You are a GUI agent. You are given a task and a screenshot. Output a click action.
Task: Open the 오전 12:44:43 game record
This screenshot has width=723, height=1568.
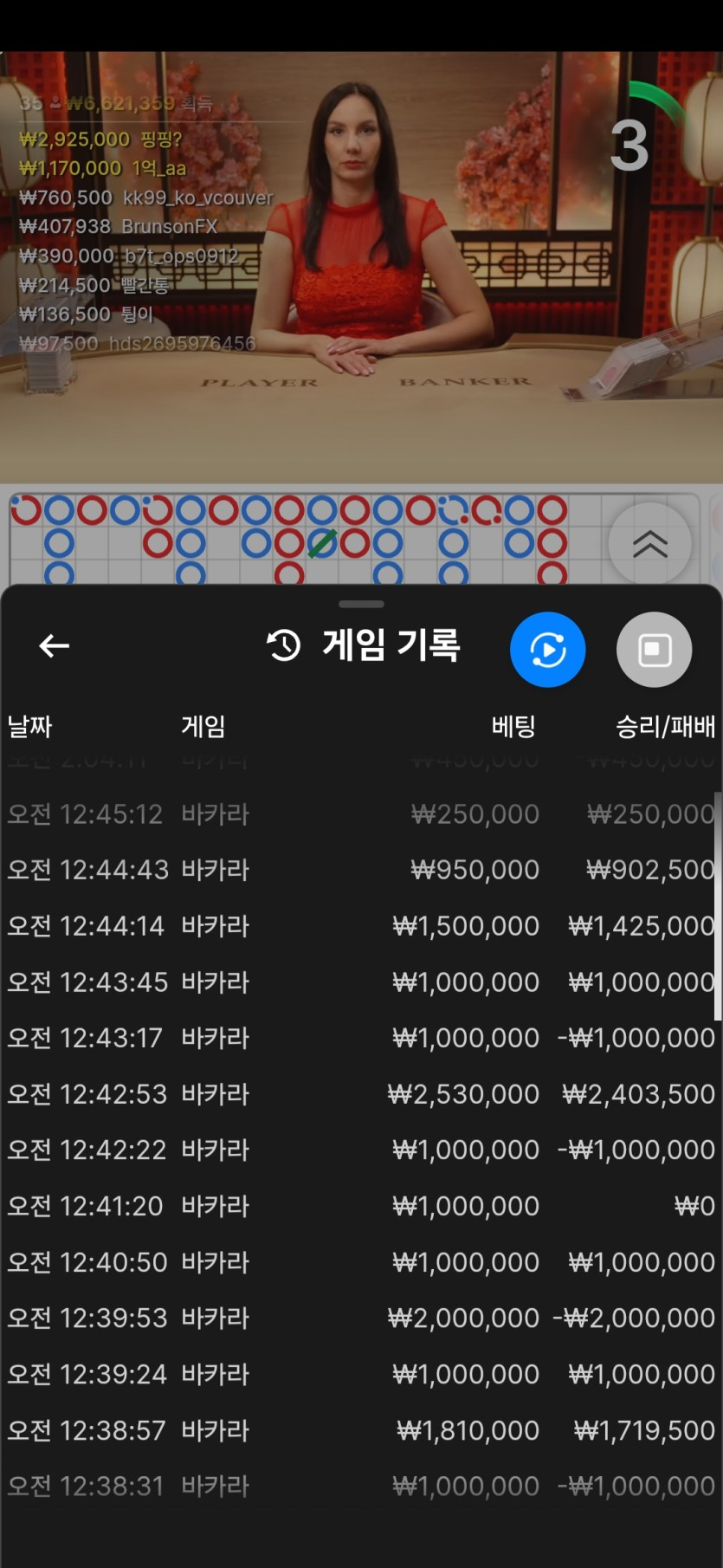(x=361, y=870)
